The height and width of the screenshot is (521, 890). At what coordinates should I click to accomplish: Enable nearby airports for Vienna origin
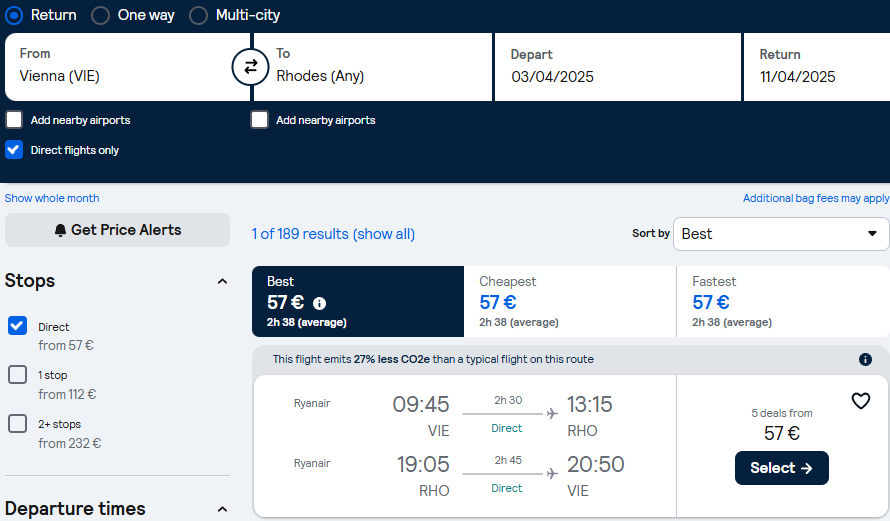pyautogui.click(x=14, y=120)
